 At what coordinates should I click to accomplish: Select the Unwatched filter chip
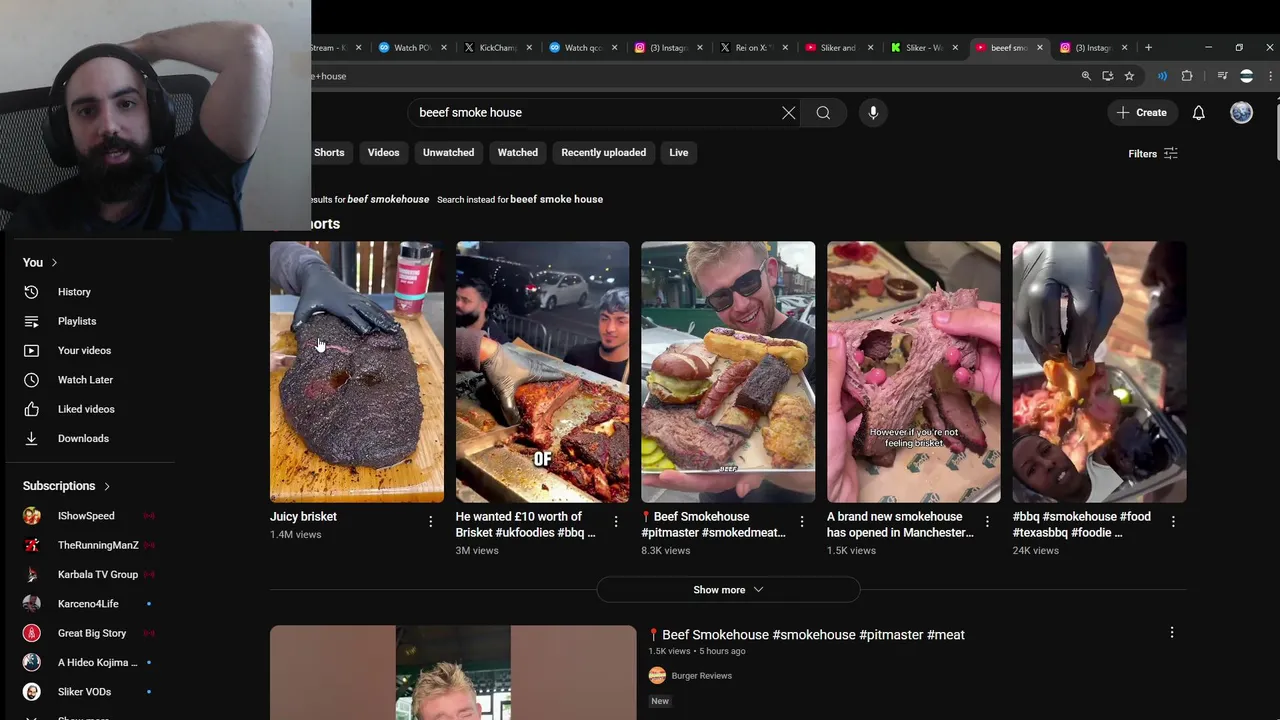click(448, 153)
